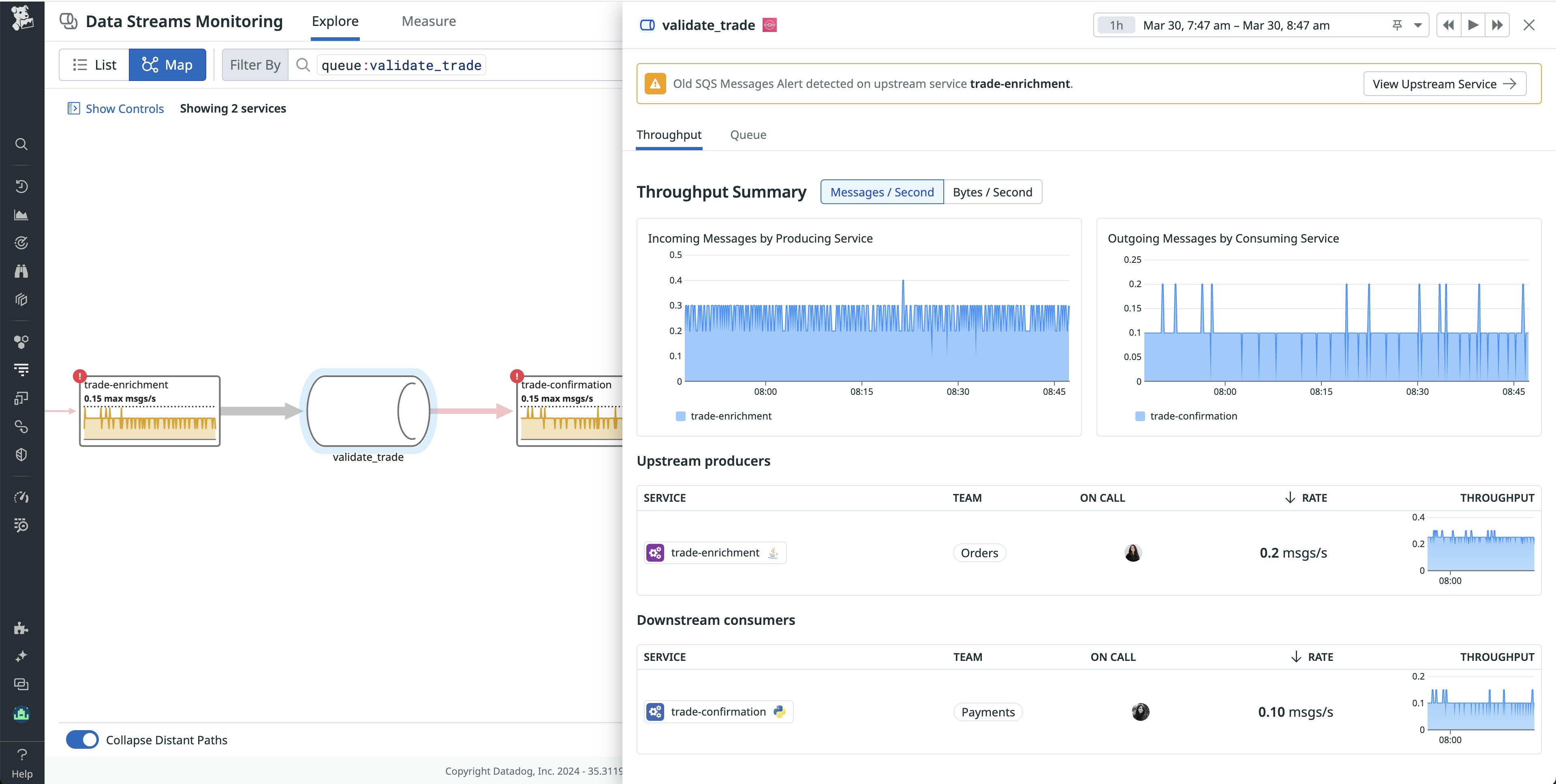Viewport: 1556px width, 784px height.
Task: Click the red alert badge on trade-enrichment node
Action: [80, 376]
